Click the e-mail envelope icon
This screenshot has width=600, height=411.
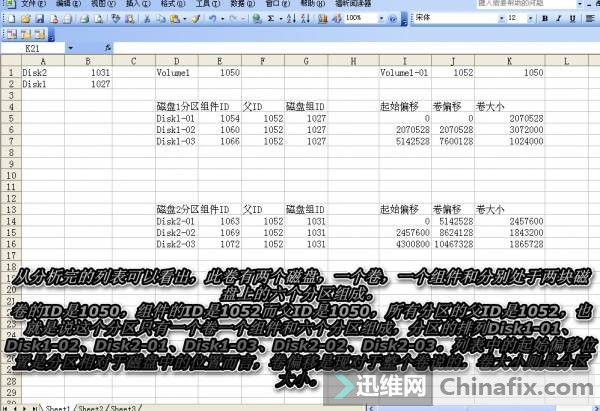67,18
